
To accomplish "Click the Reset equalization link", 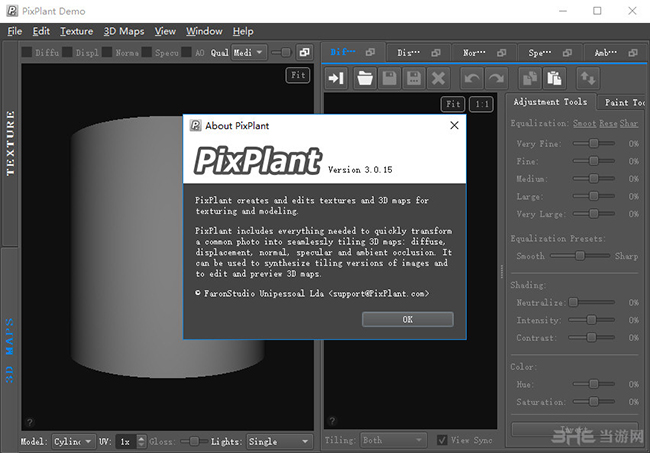I will tap(608, 123).
